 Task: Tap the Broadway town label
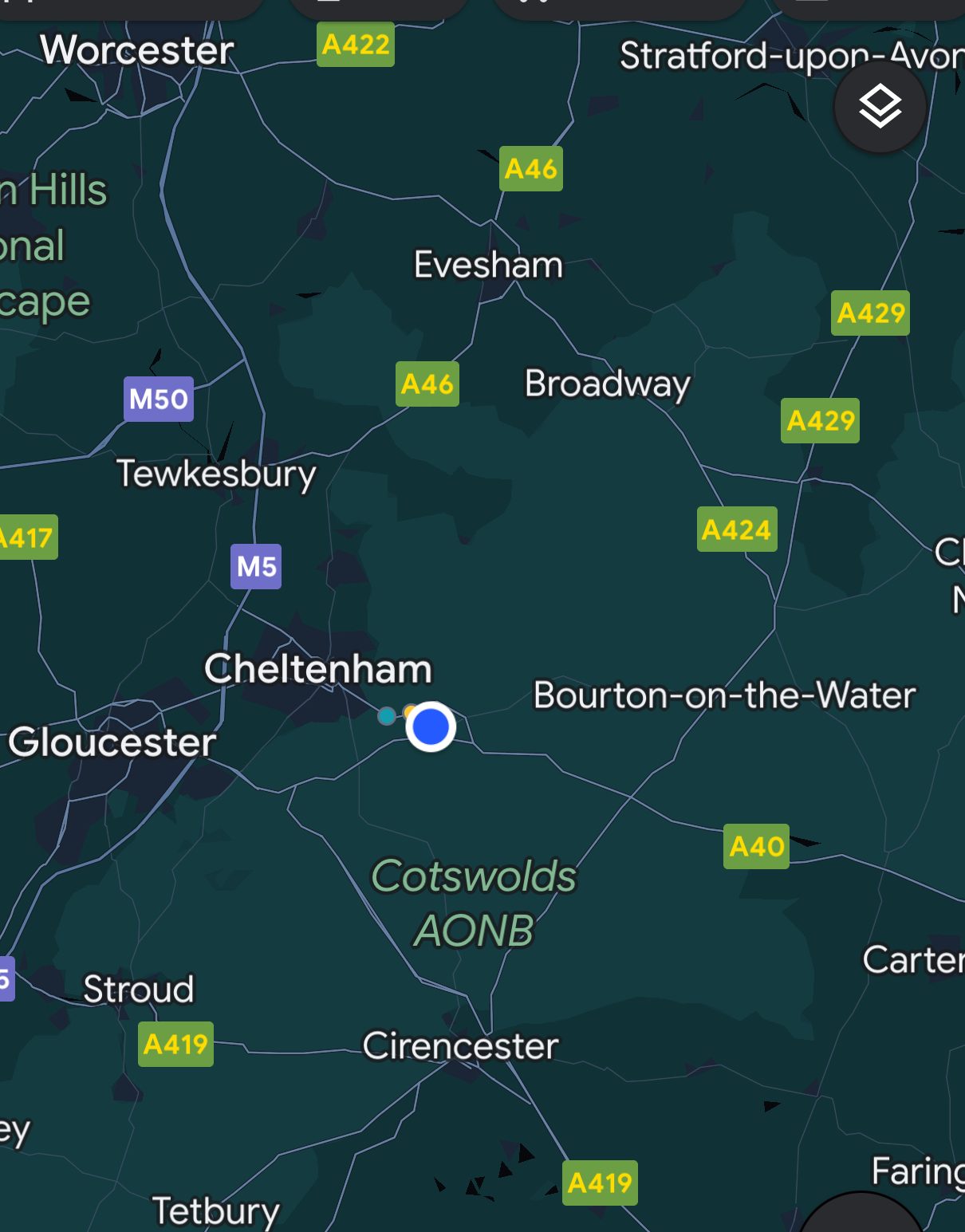tap(608, 384)
